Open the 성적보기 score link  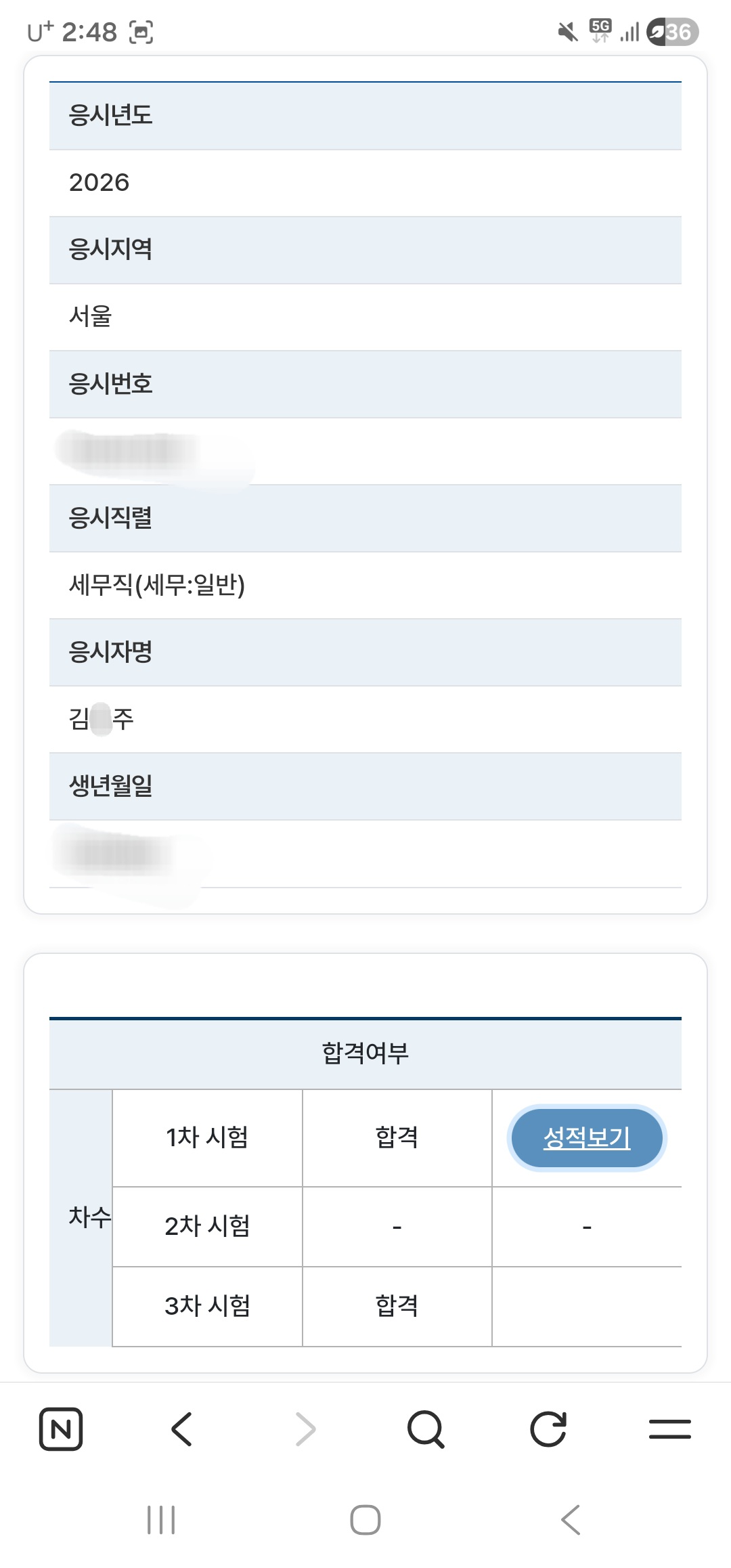[587, 1137]
